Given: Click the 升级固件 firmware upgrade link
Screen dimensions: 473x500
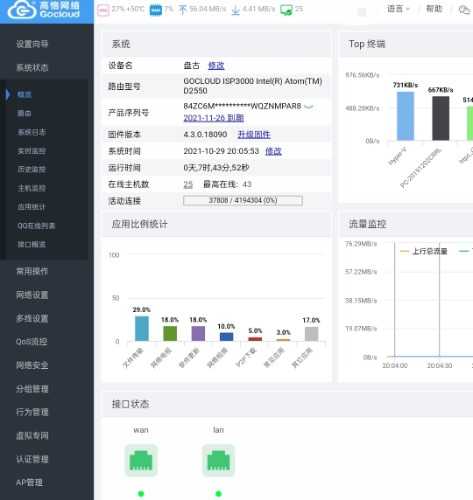Looking at the screenshot, I should 254,134.
